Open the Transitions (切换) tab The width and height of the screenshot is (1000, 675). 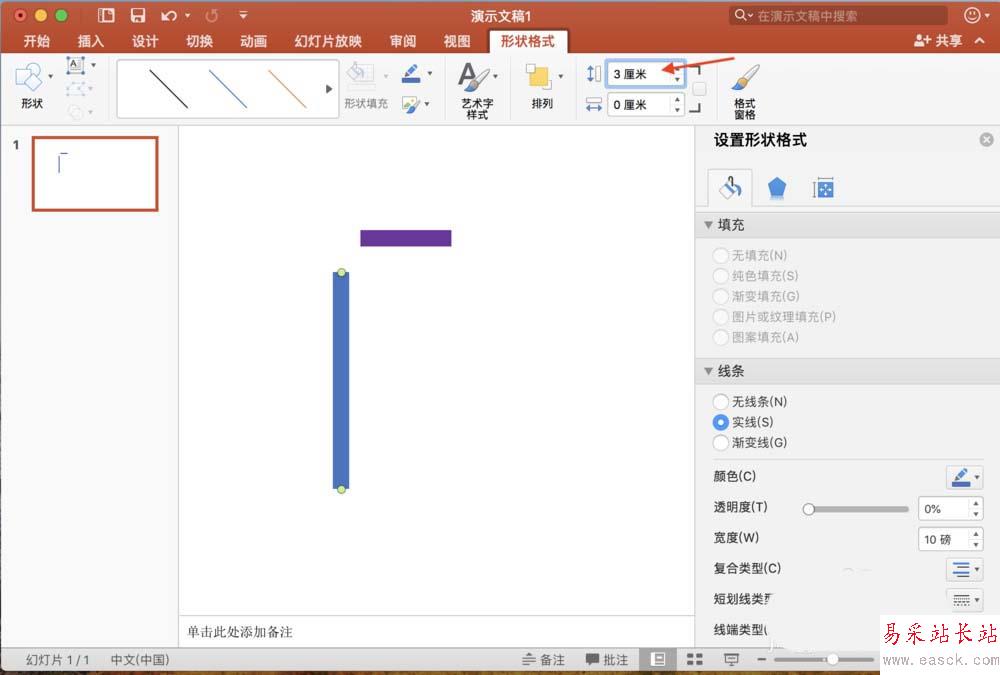[x=199, y=41]
